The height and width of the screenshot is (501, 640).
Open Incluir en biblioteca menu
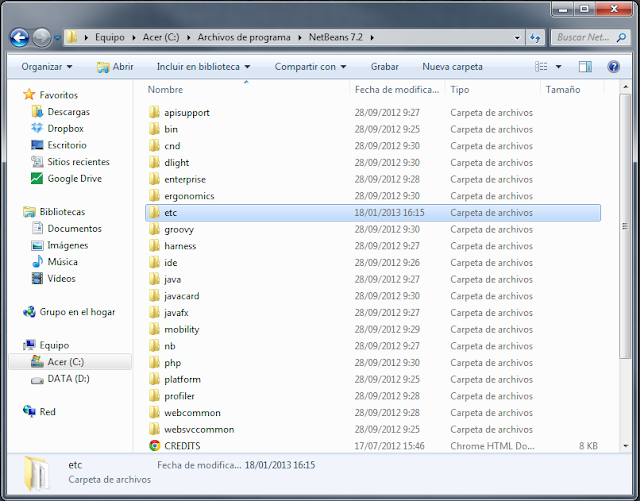click(203, 67)
